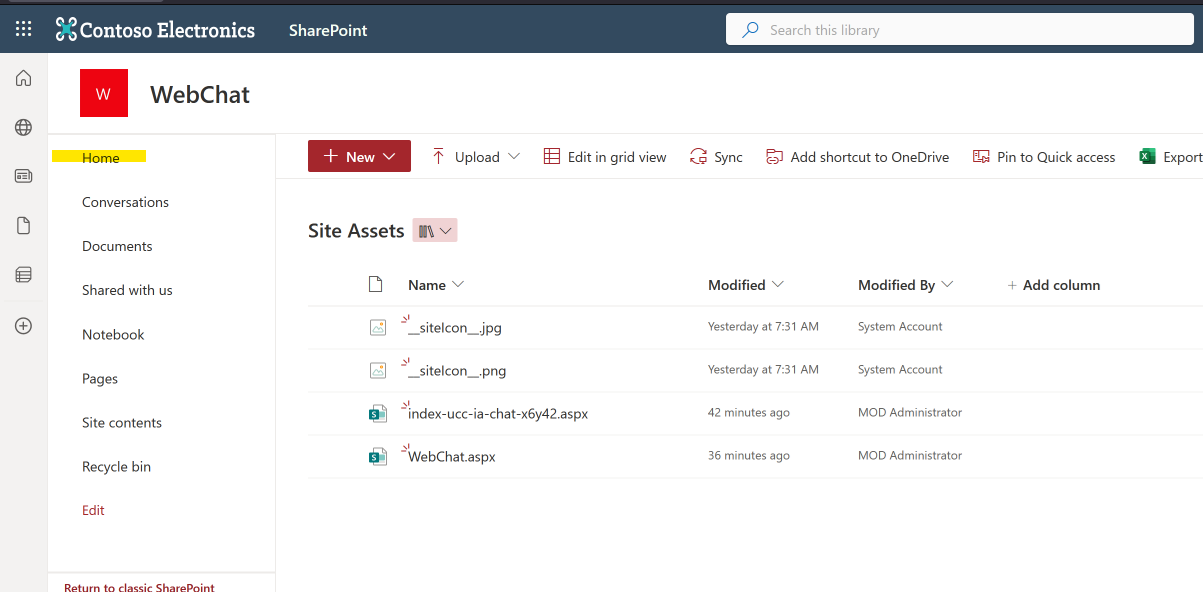The image size is (1203, 592).
Task: Click System Account in __siteIcon__.jpg row
Action: [900, 327]
